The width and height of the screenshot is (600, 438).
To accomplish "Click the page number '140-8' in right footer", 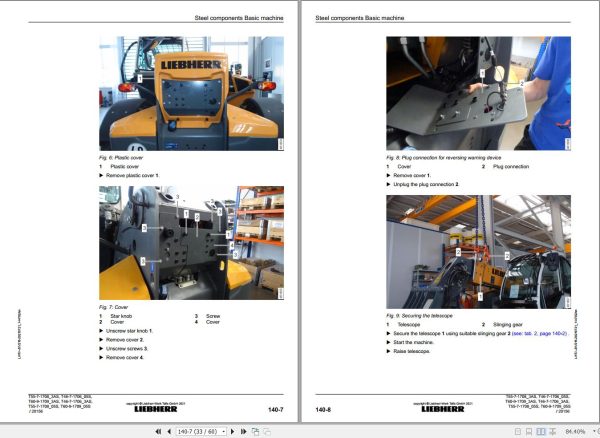I will [x=323, y=410].
